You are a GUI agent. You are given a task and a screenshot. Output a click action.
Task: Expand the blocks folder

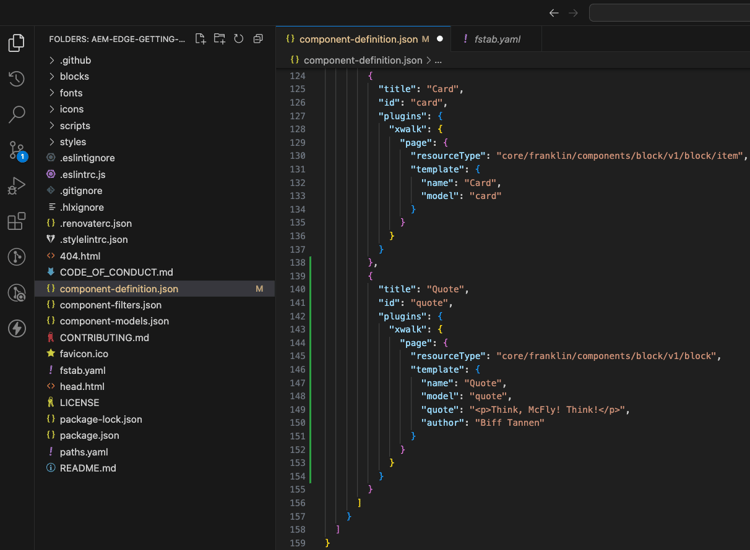[x=74, y=76]
